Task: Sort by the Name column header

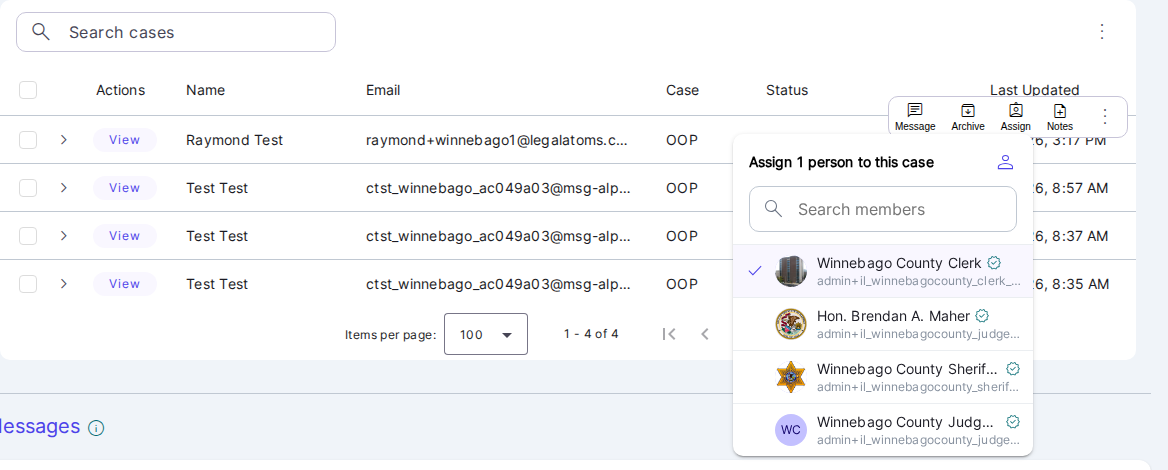Action: (x=206, y=90)
